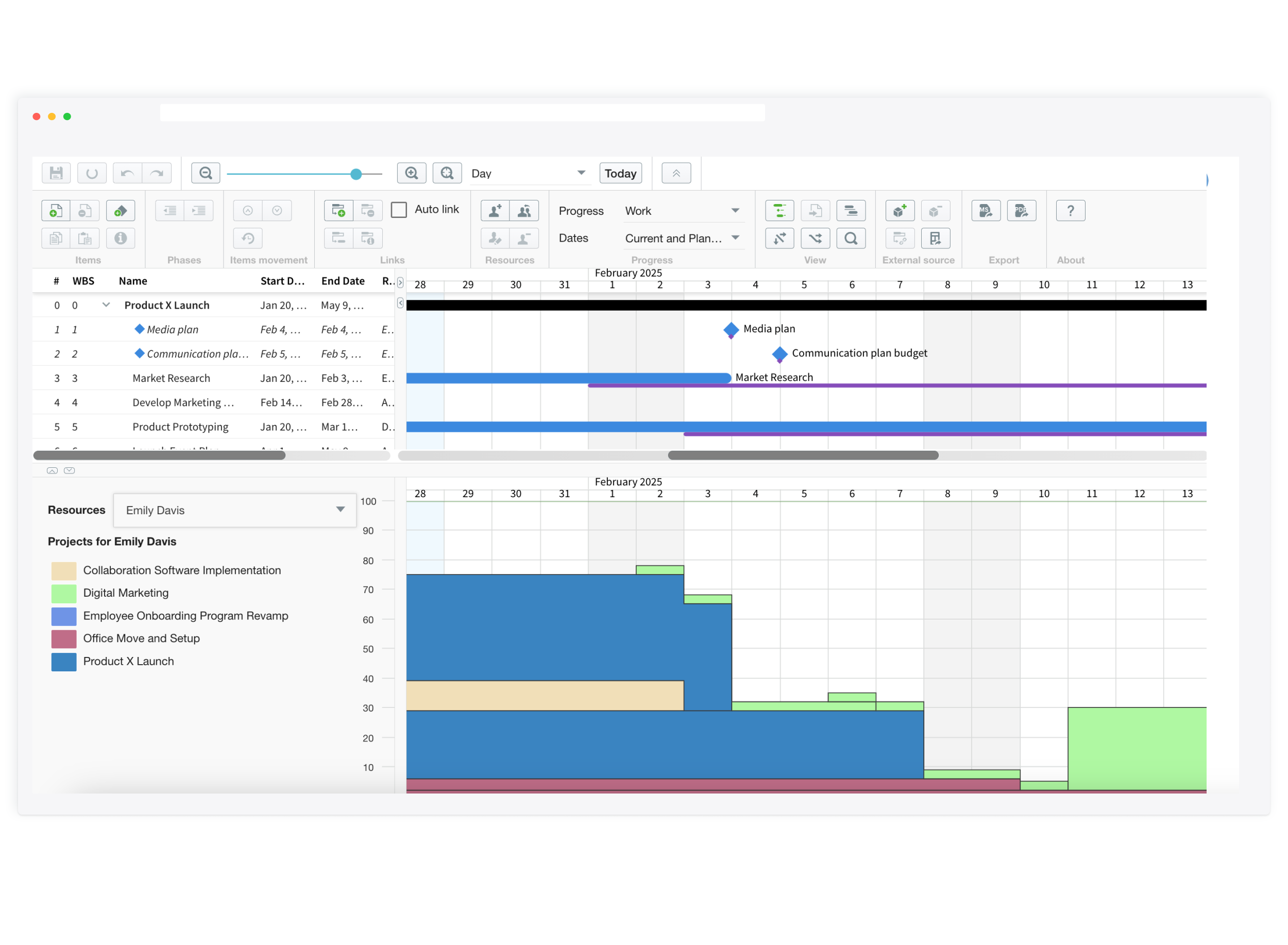The width and height of the screenshot is (1288, 945).
Task: Export to MS Project icon
Action: (986, 211)
